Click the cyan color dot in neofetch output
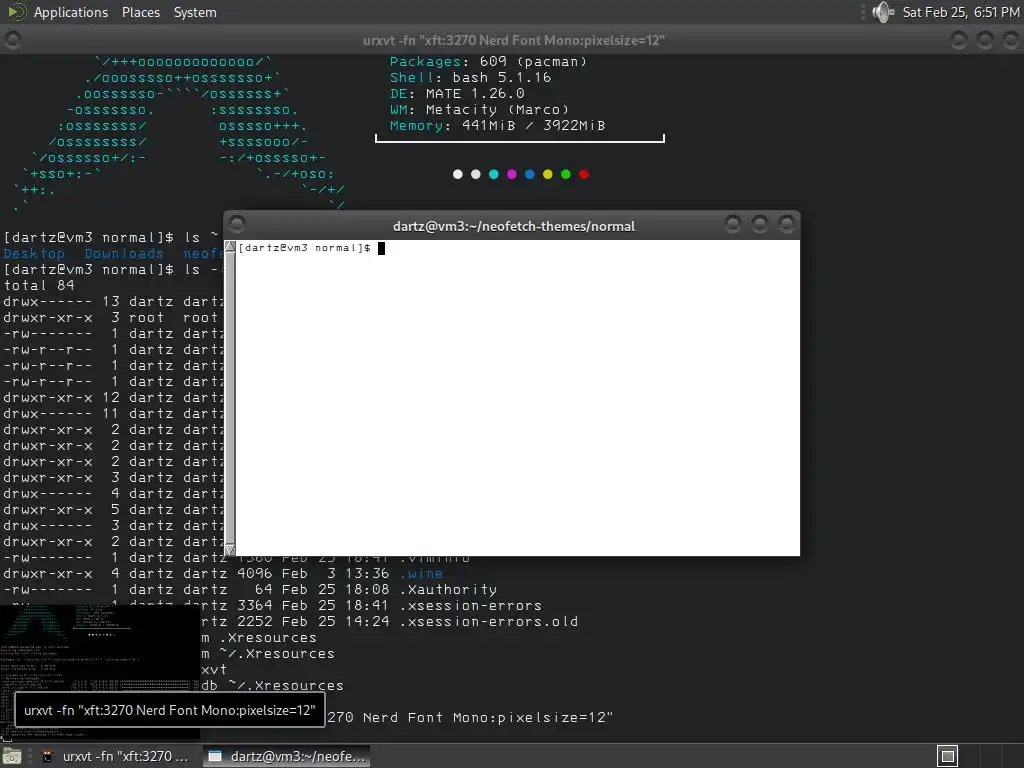Viewport: 1024px width, 768px height. coord(494,174)
